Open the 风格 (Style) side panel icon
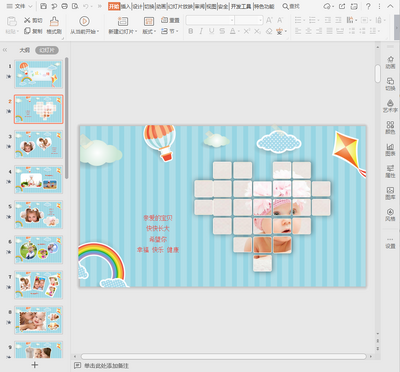The height and width of the screenshot is (372, 400). [x=390, y=215]
